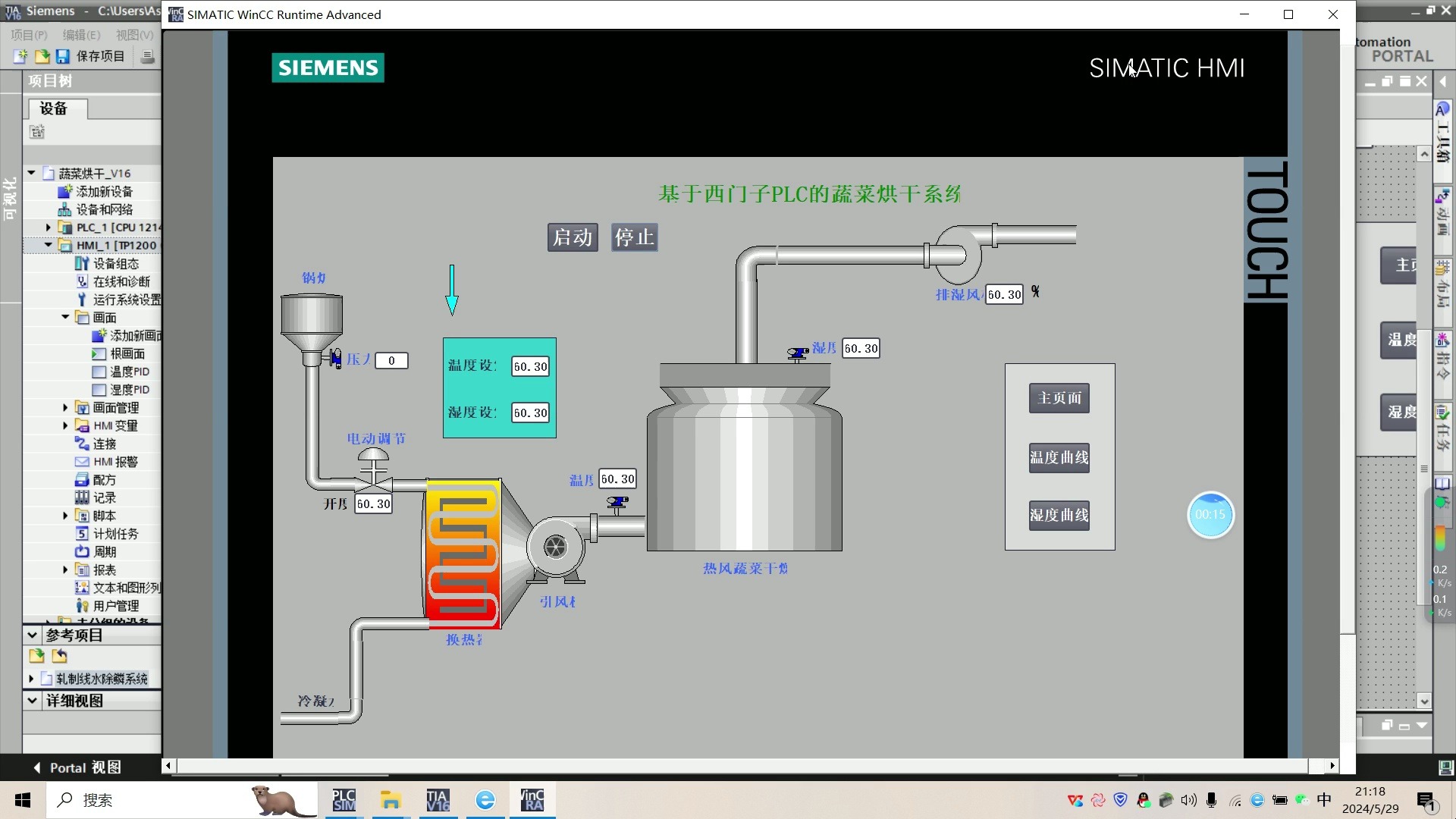Click the humidity sensor icon
The width and height of the screenshot is (1456, 819).
point(798,353)
